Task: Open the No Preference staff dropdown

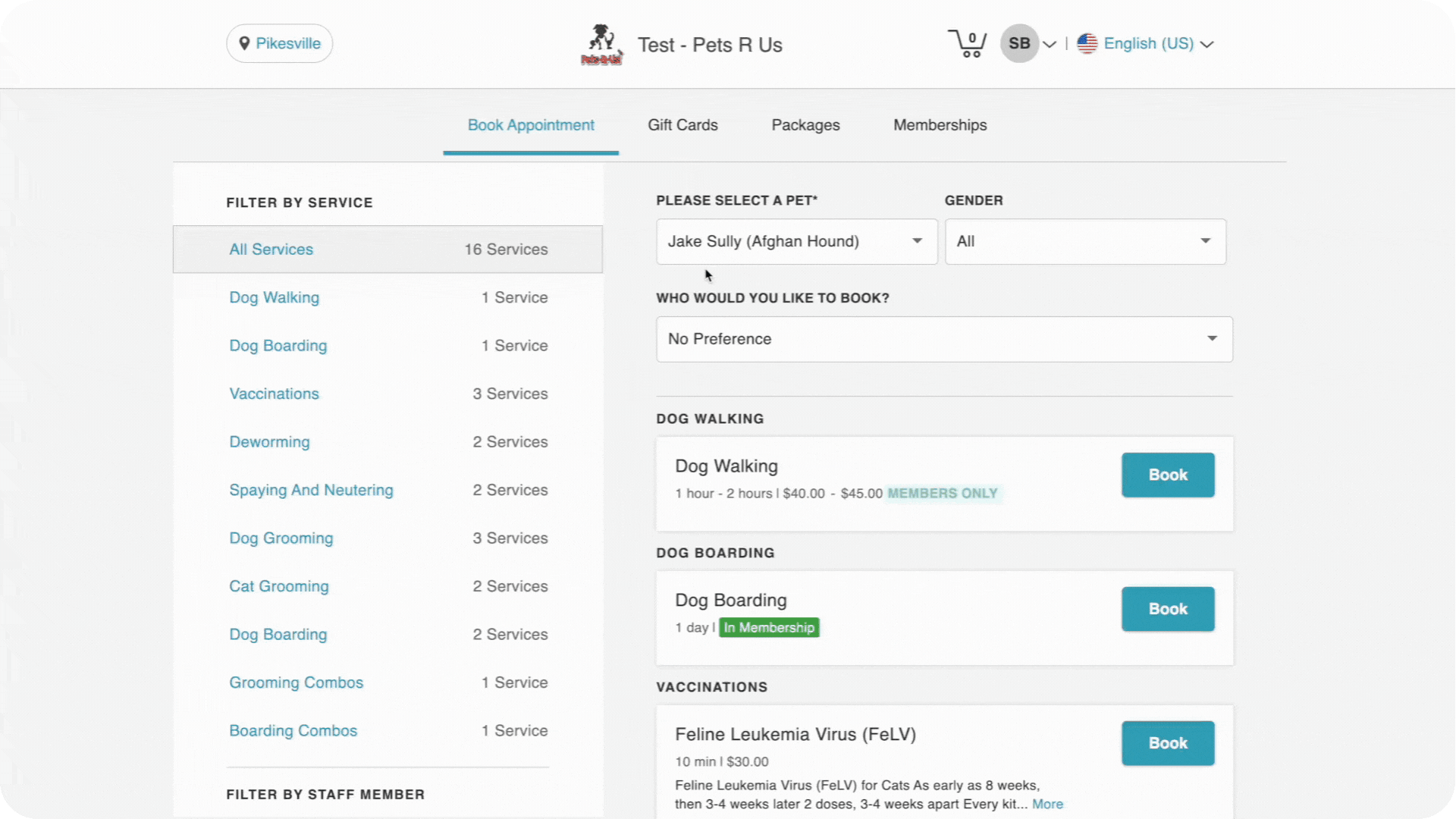Action: click(943, 339)
